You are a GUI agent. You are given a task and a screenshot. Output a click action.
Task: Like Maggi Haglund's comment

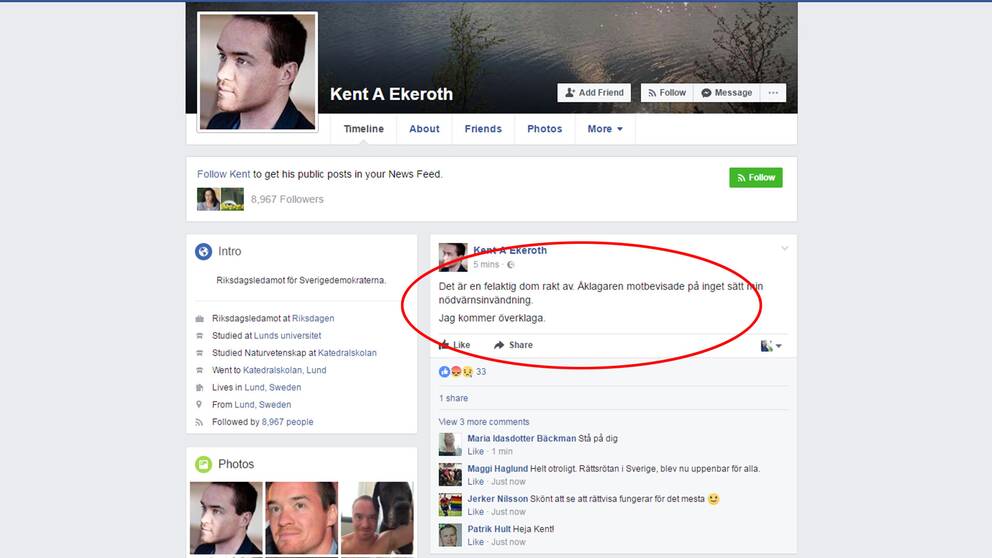(x=475, y=481)
